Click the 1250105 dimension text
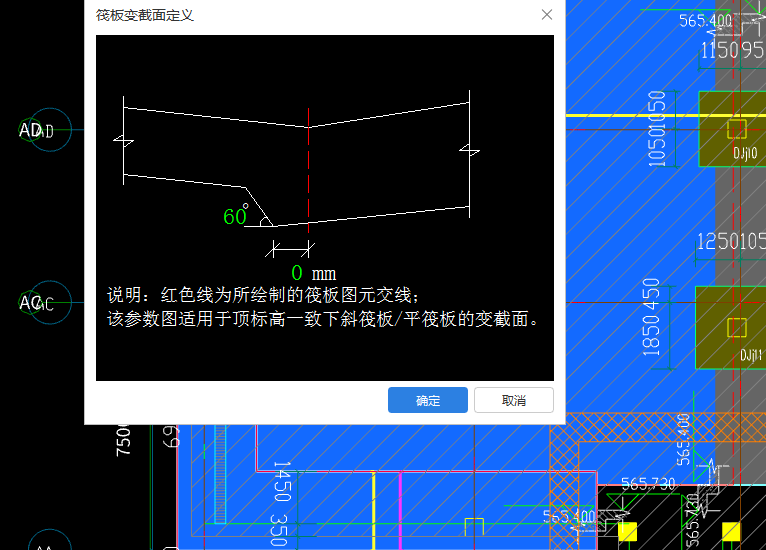 731,241
